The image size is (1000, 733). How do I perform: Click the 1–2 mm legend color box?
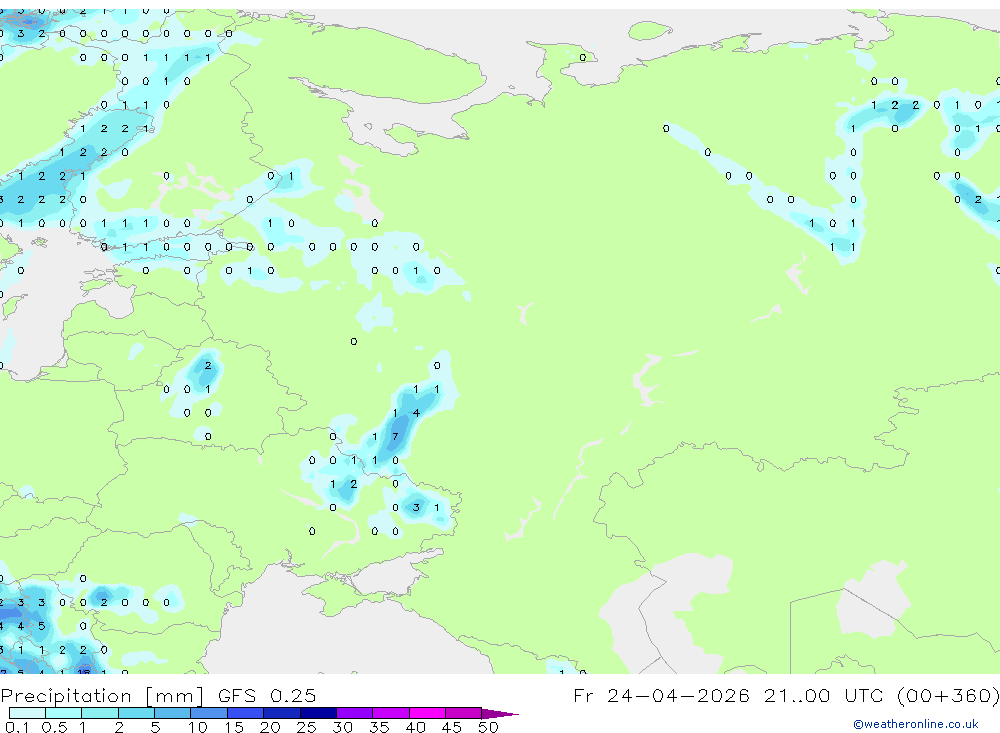tap(100, 713)
